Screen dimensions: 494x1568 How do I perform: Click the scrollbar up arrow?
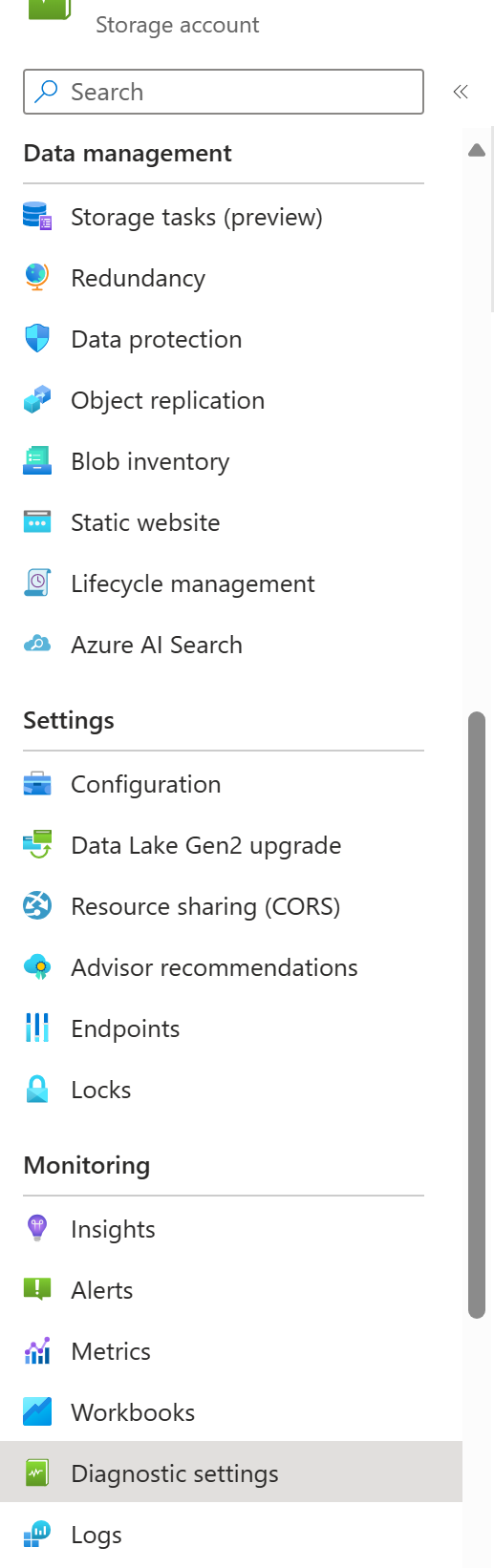(x=477, y=151)
